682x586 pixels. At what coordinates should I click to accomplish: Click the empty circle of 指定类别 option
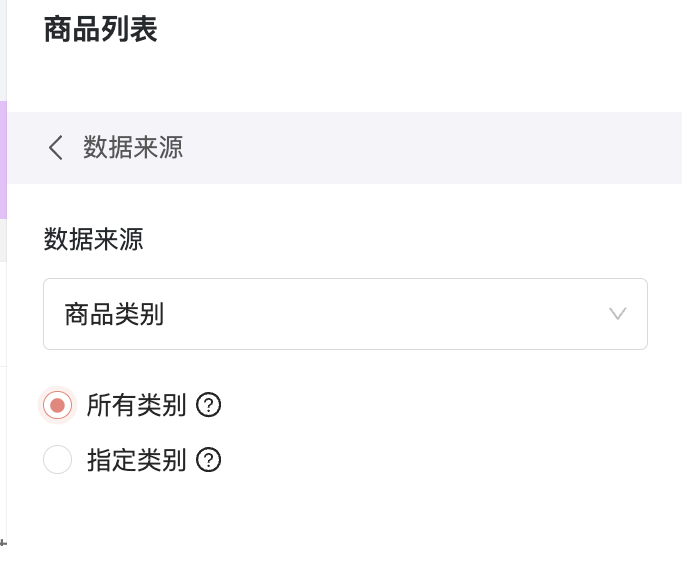57,460
